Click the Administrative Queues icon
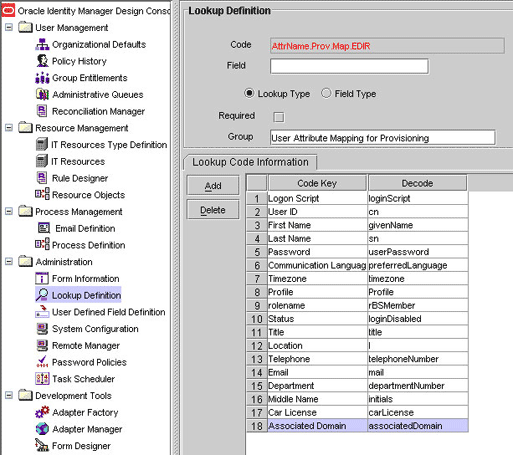 (x=42, y=94)
